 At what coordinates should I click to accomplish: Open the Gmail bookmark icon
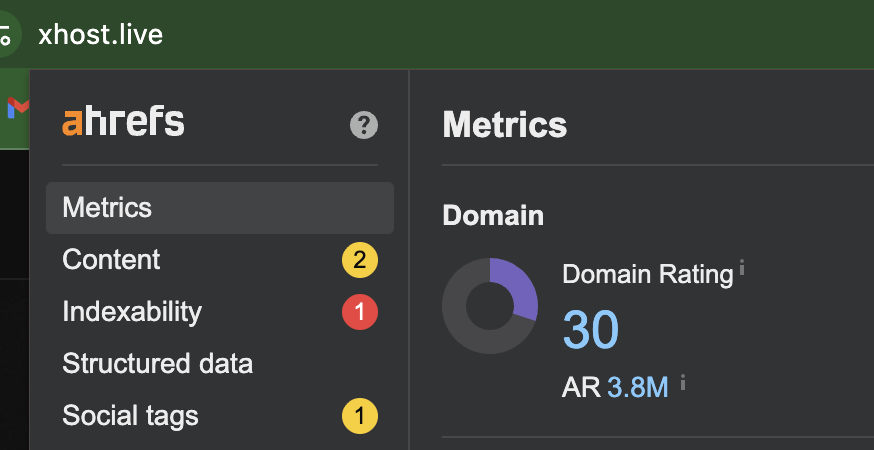click(x=18, y=107)
